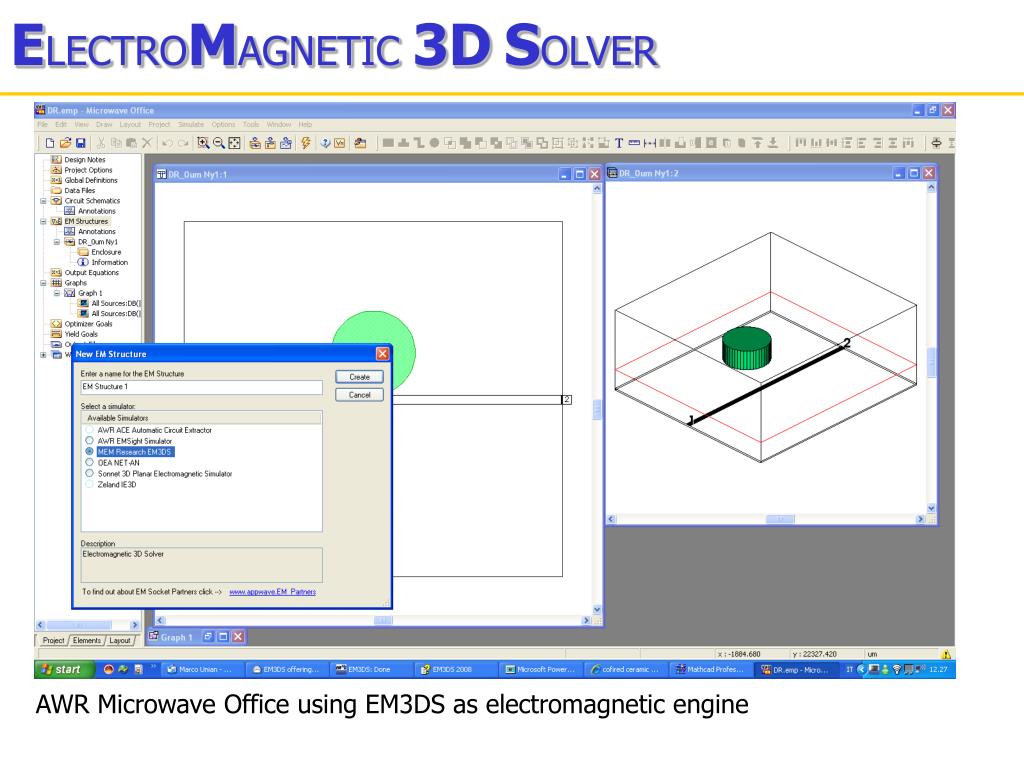Viewport: 1024px width, 768px height.
Task: Switch to the Layout tab
Action: [x=120, y=641]
